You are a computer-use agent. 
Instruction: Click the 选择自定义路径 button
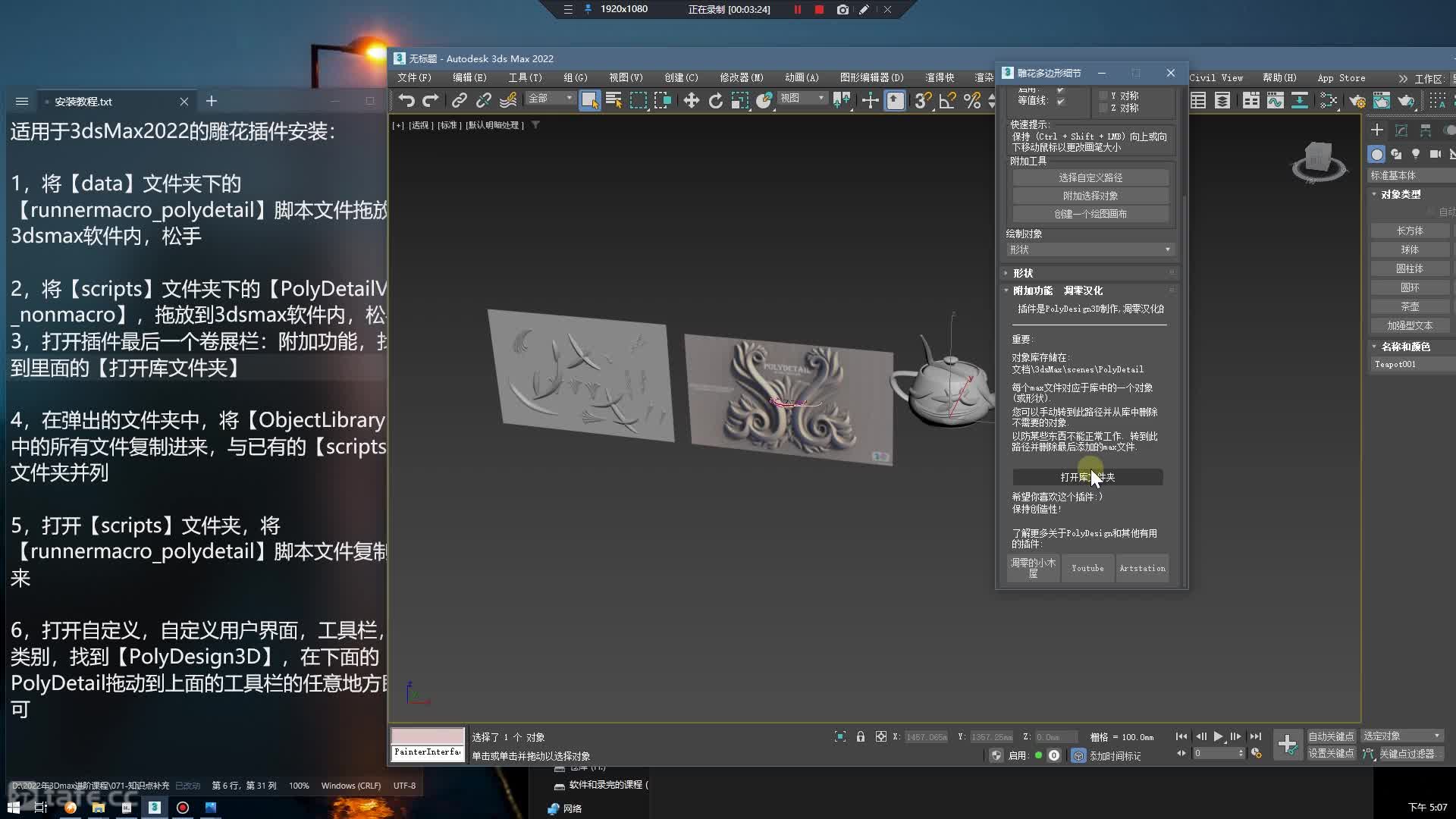[x=1090, y=177]
